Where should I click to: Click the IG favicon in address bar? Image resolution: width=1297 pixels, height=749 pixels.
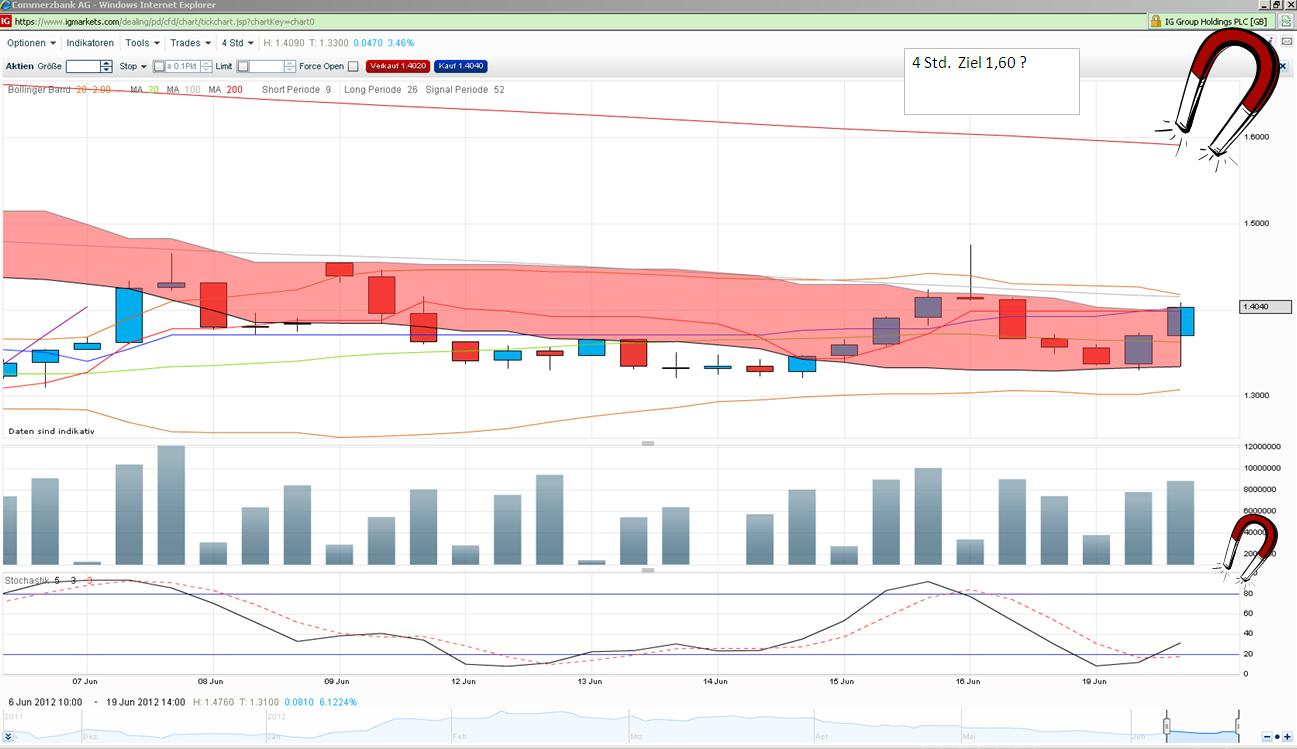click(7, 21)
